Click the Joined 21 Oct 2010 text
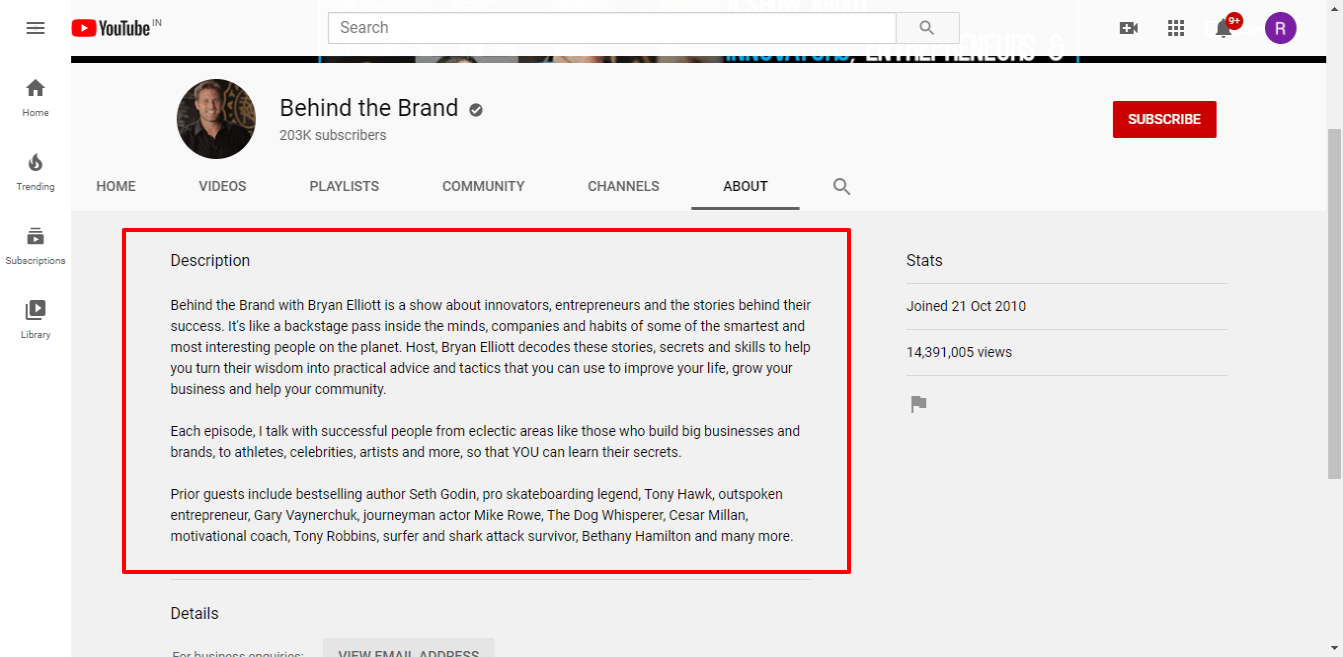 click(966, 306)
